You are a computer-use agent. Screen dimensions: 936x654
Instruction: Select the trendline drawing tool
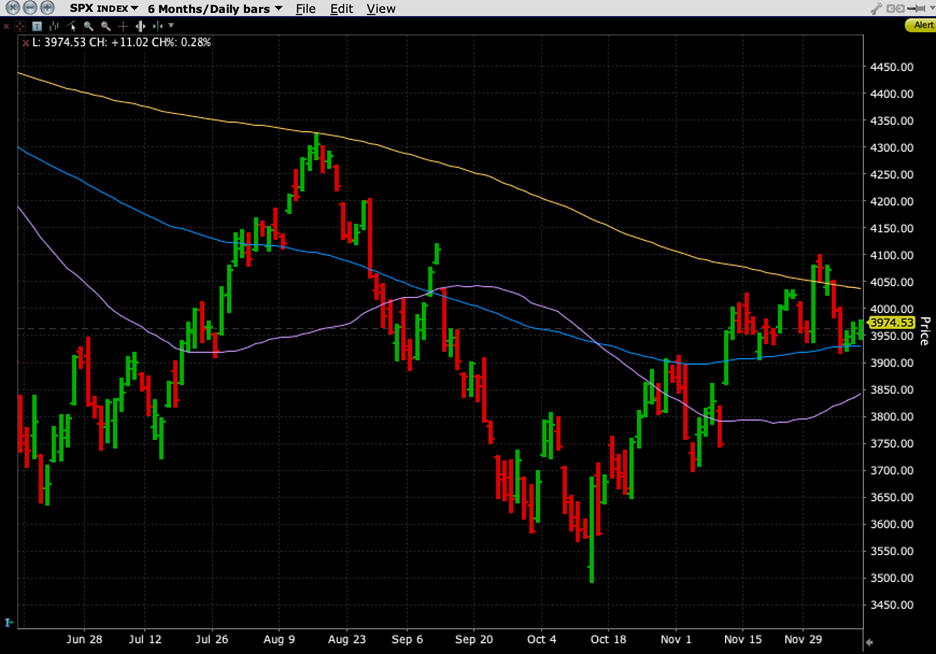[x=72, y=26]
